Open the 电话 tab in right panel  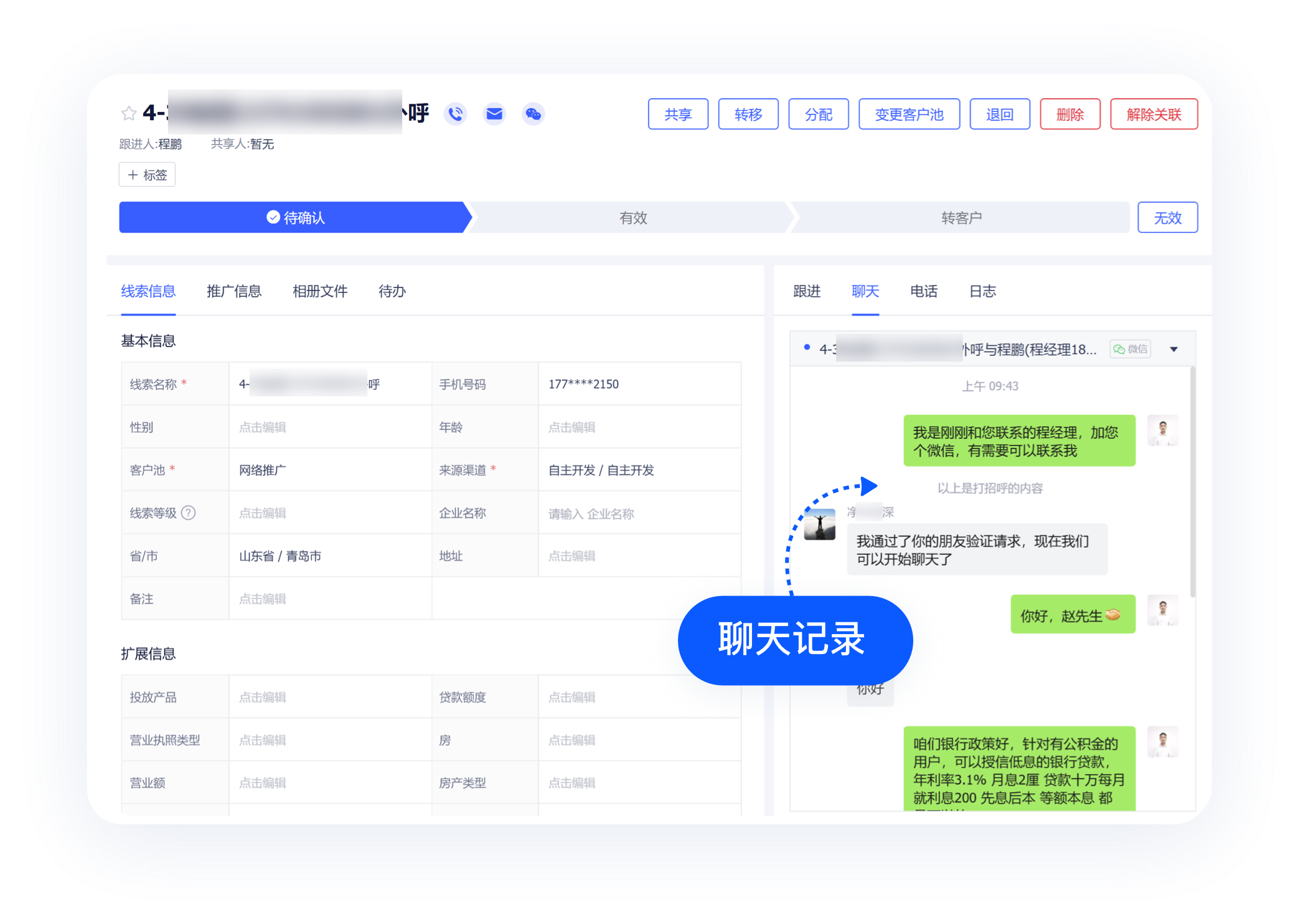pos(923,291)
